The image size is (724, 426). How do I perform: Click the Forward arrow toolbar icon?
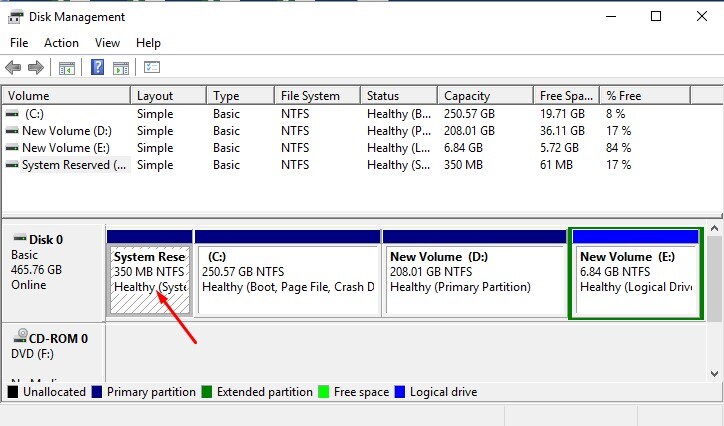36,68
